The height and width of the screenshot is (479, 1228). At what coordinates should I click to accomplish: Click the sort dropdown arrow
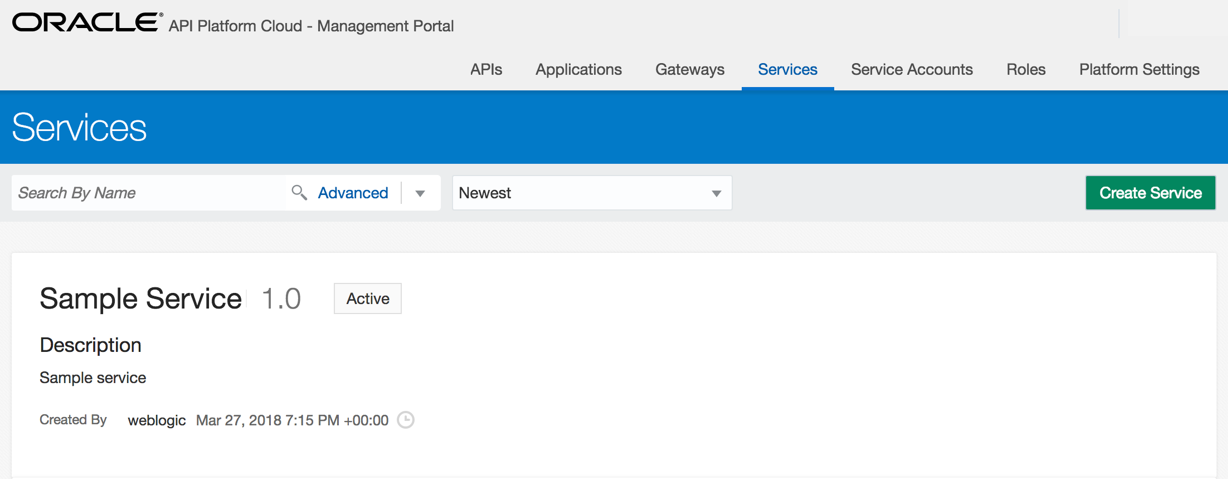coord(716,193)
